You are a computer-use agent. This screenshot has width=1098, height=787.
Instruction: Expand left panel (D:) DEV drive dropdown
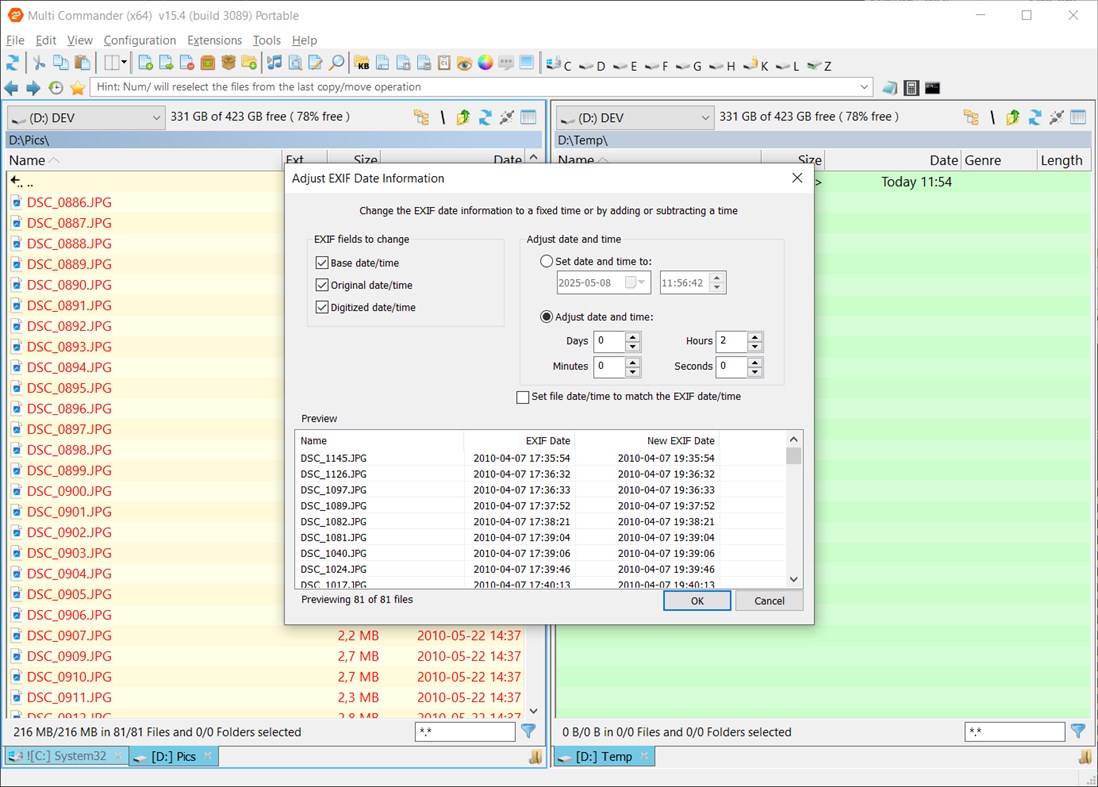(x=156, y=118)
